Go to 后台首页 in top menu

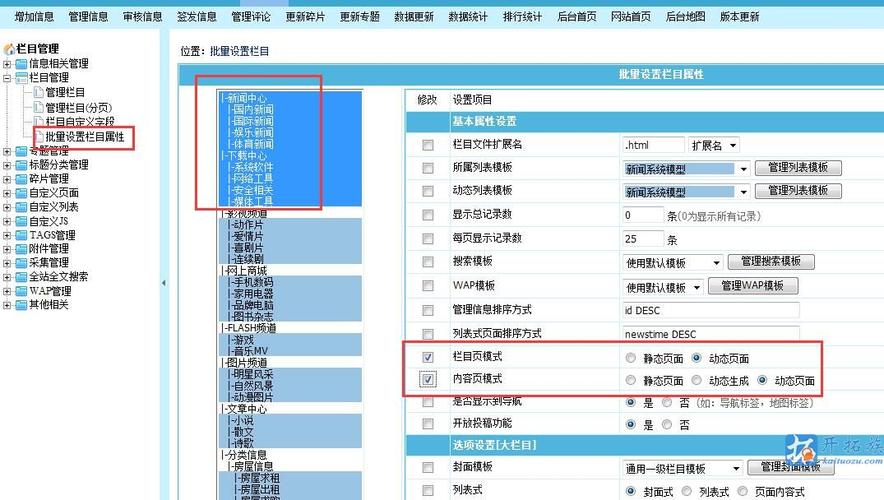pyautogui.click(x=577, y=17)
